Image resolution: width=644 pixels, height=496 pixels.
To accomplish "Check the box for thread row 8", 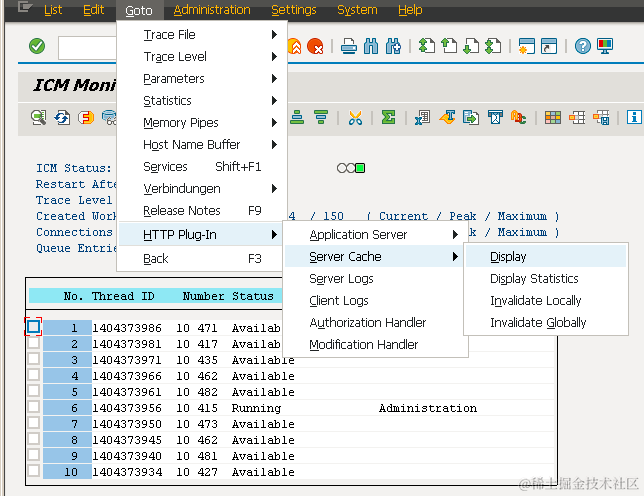I will coord(33,439).
